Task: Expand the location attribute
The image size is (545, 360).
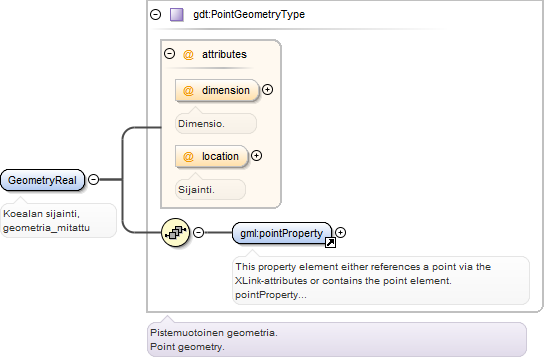Action: pos(257,156)
